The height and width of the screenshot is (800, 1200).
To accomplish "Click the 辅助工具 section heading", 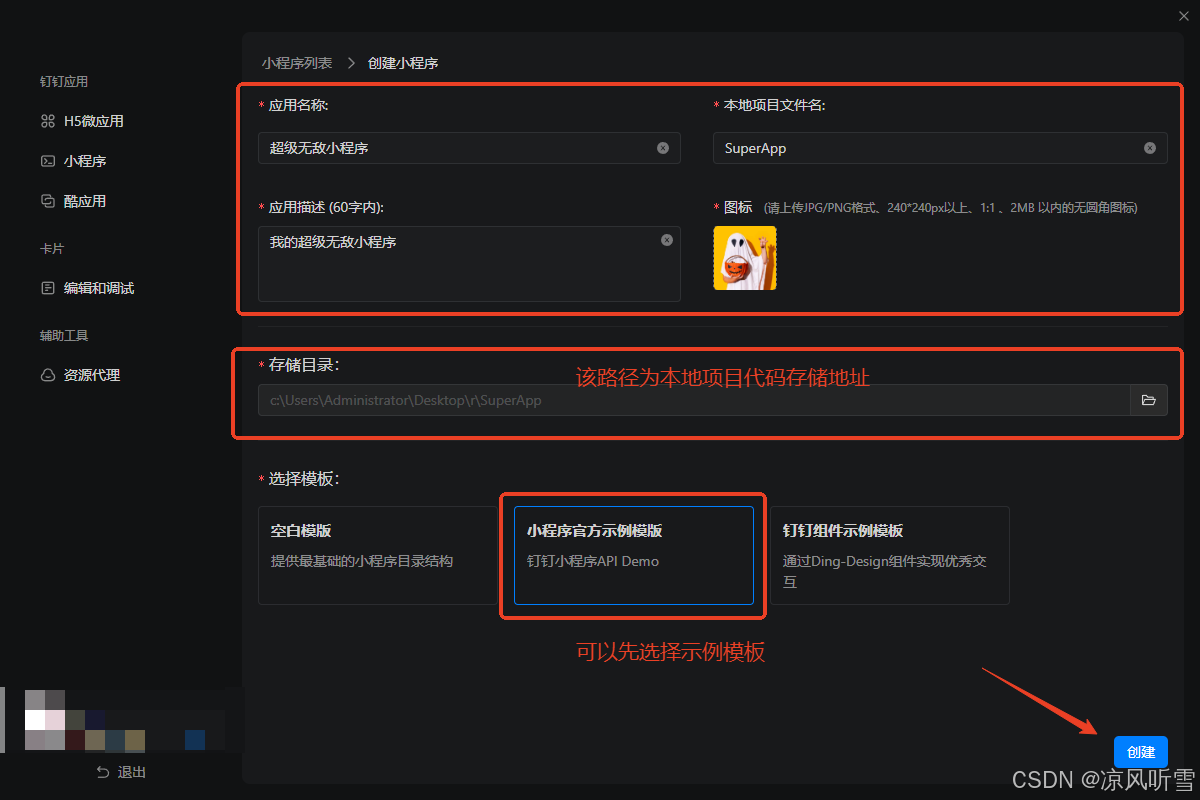I will (64, 335).
